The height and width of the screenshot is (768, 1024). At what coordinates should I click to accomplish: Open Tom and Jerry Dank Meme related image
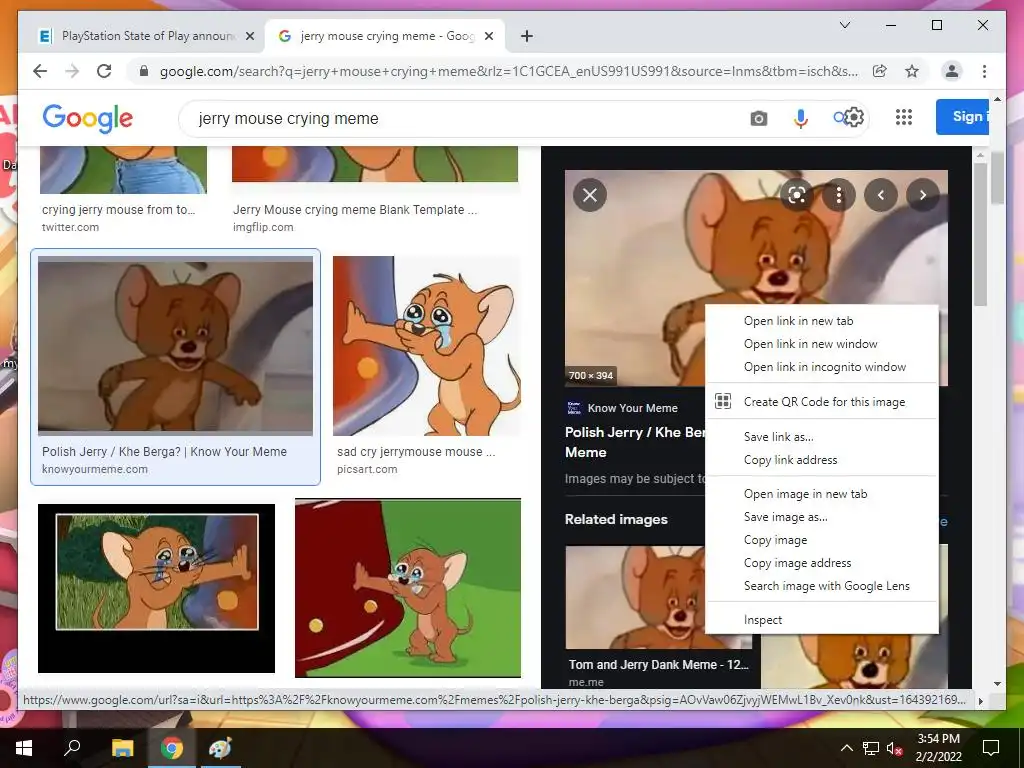tap(658, 598)
